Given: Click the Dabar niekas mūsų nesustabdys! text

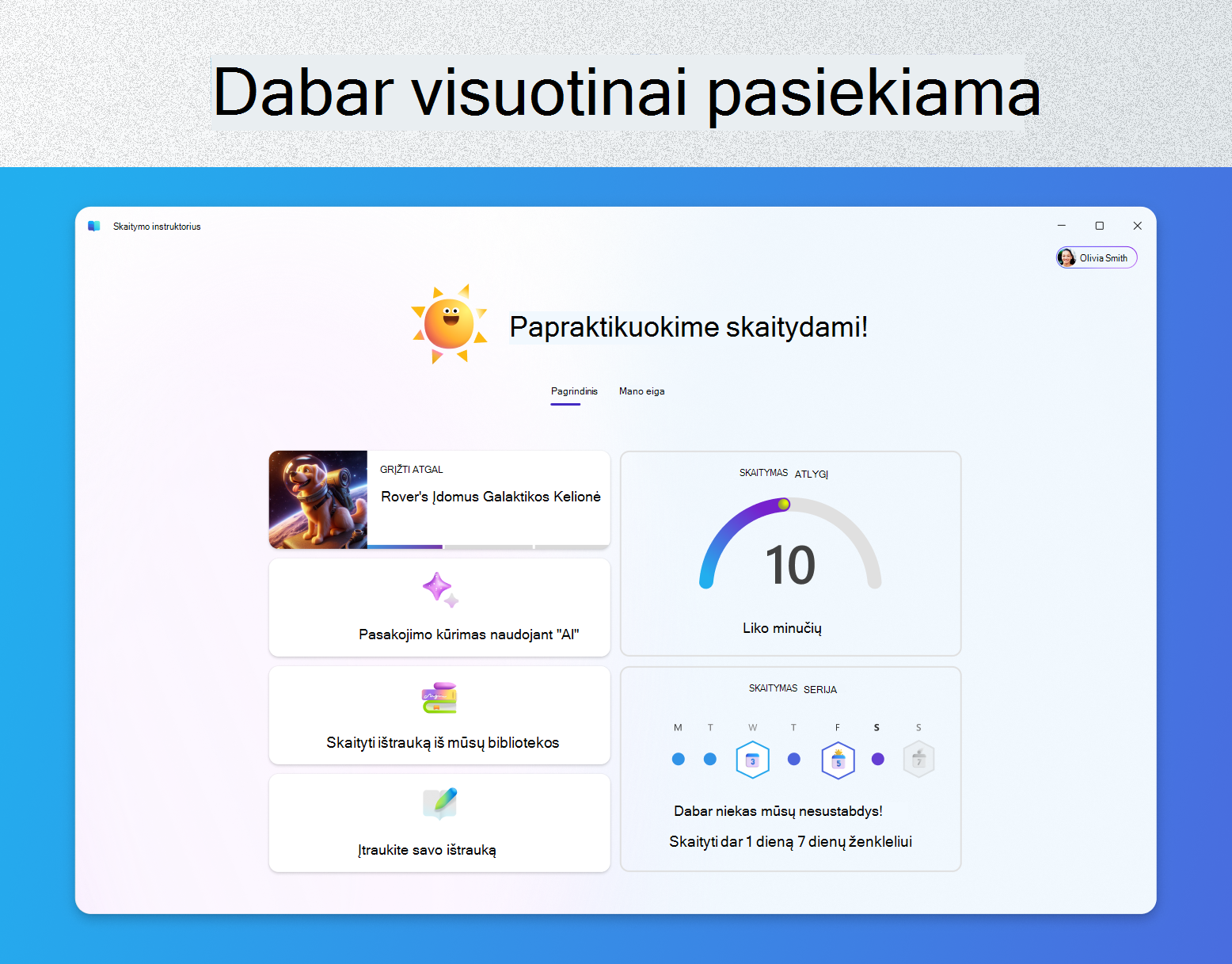Looking at the screenshot, I should pos(778,811).
